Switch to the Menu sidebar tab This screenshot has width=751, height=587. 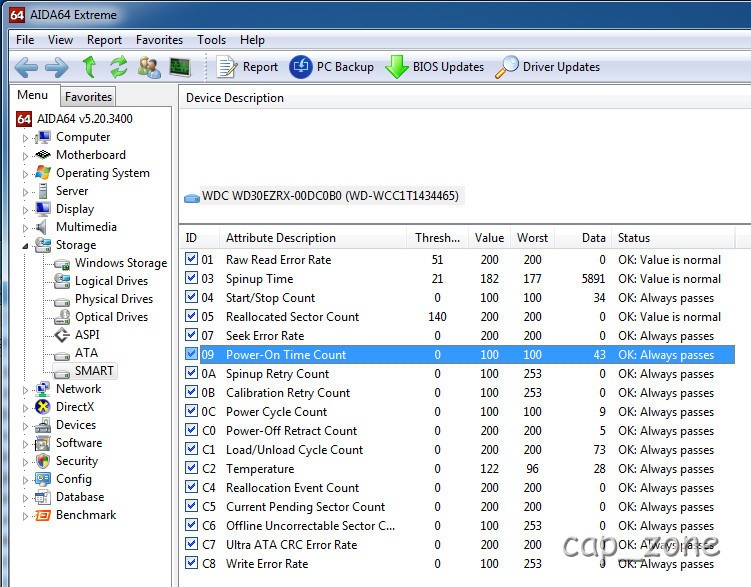33,95
